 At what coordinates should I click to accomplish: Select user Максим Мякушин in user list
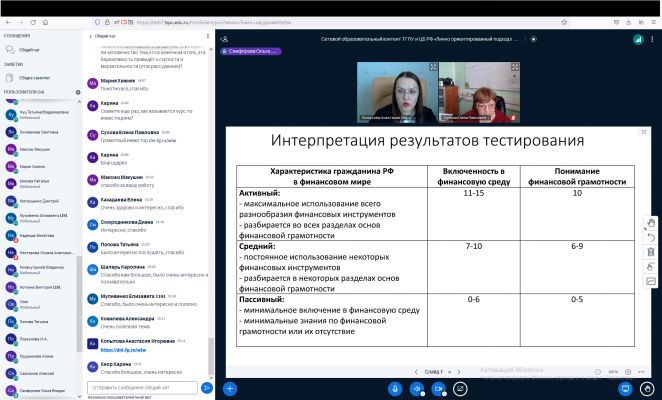[41, 150]
